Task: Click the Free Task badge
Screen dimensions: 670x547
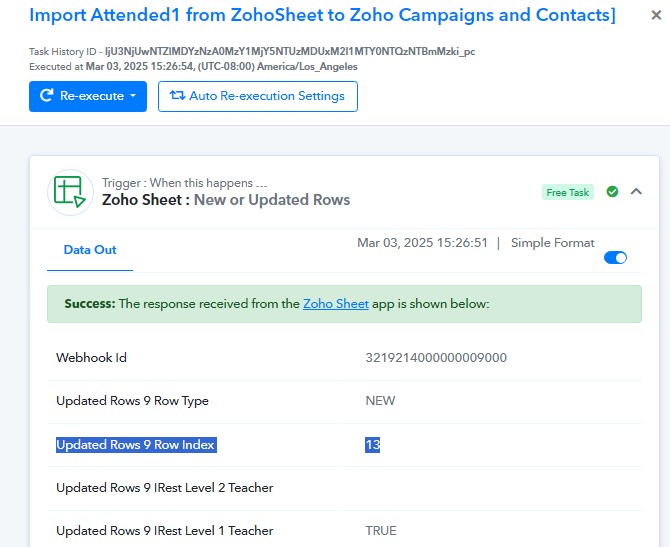Action: point(567,192)
